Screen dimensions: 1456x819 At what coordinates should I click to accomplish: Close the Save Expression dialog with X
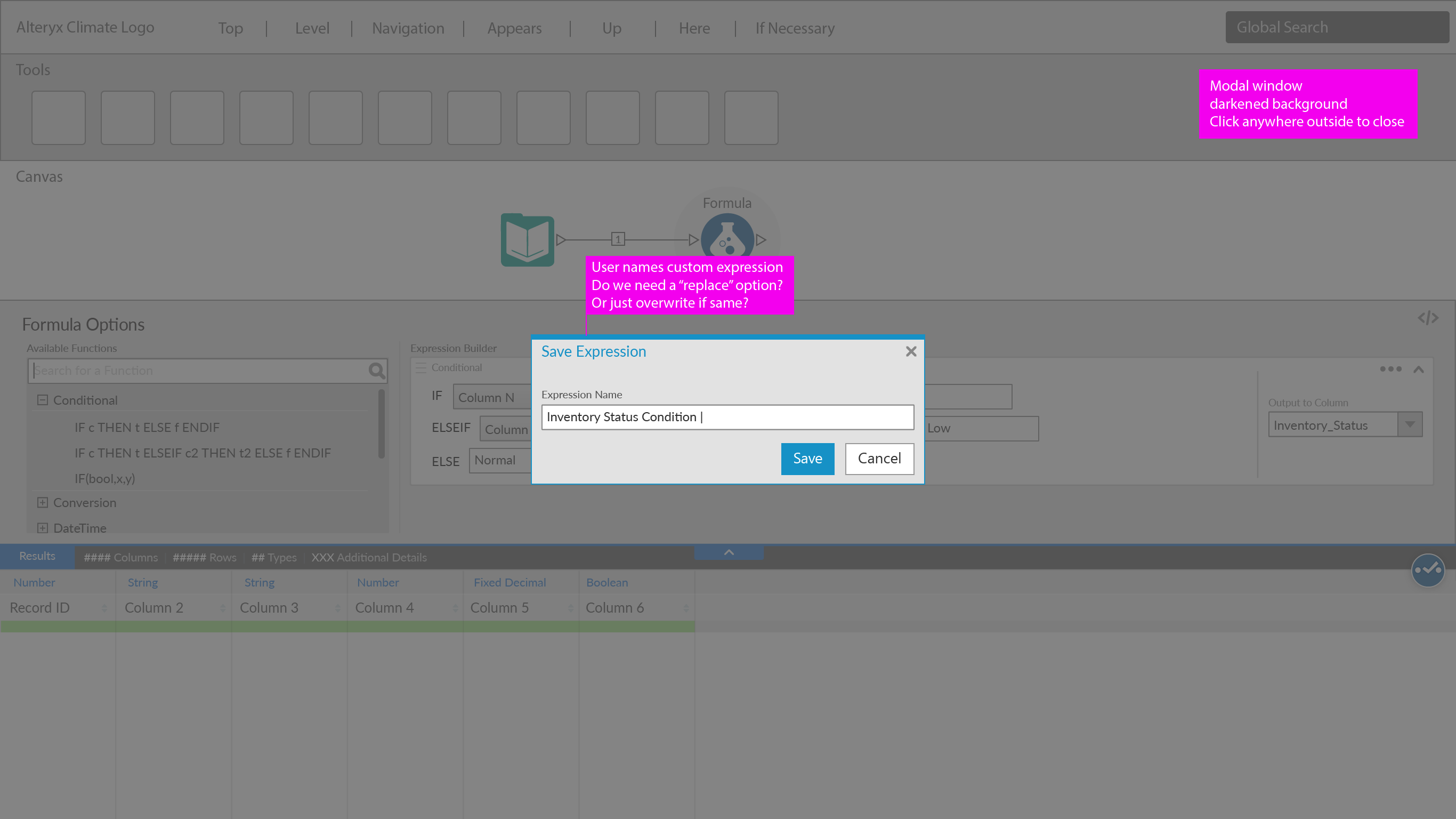point(911,351)
